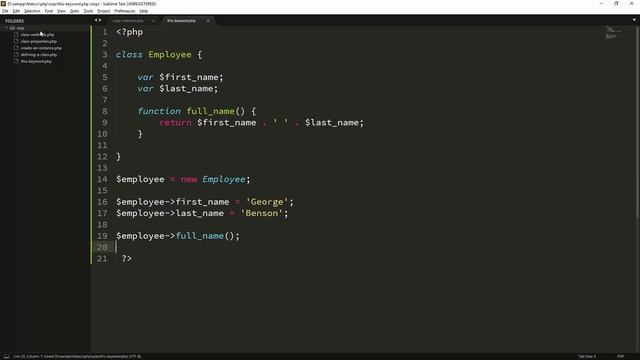Viewport: 640px width, 360px height.
Task: Open create-an-instance.php from sidebar
Action: [41, 48]
